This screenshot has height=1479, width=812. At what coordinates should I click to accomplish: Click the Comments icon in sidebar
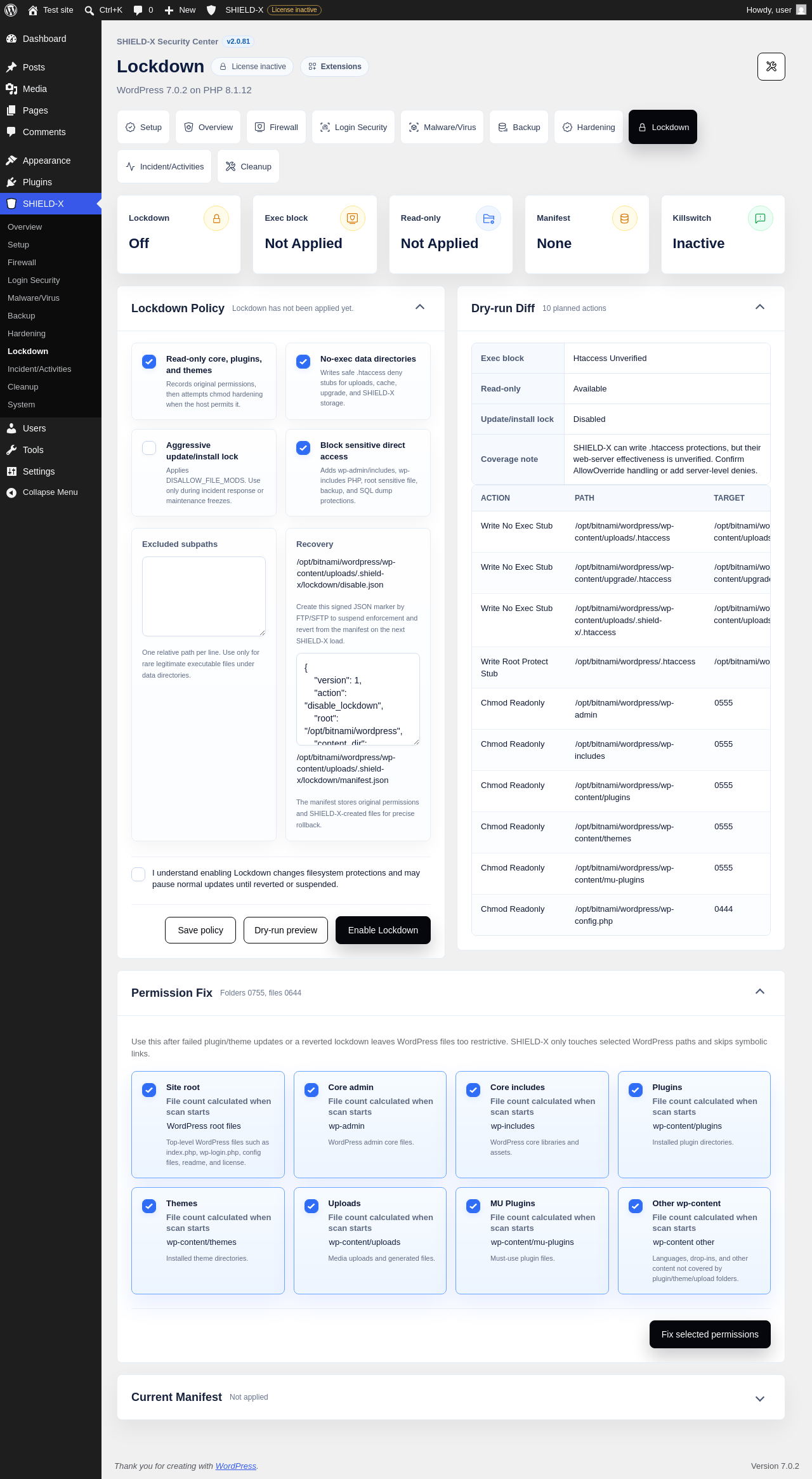(x=11, y=132)
